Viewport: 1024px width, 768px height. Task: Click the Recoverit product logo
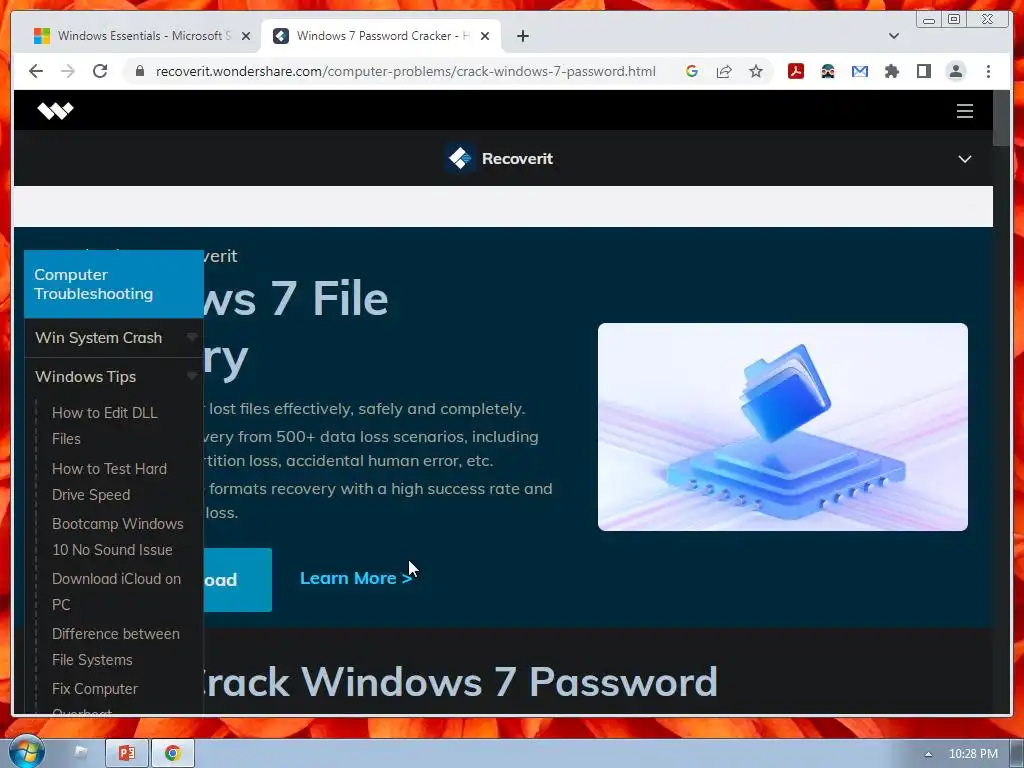[x=460, y=158]
